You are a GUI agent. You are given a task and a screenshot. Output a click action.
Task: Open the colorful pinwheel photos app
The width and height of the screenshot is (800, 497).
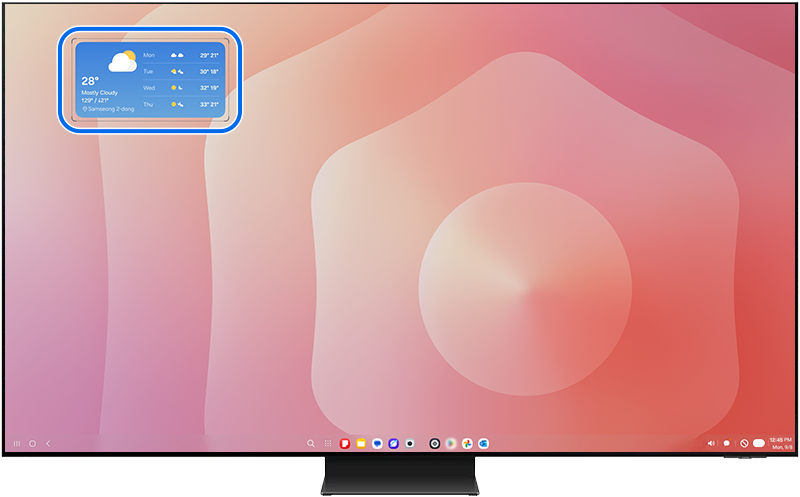pos(467,443)
